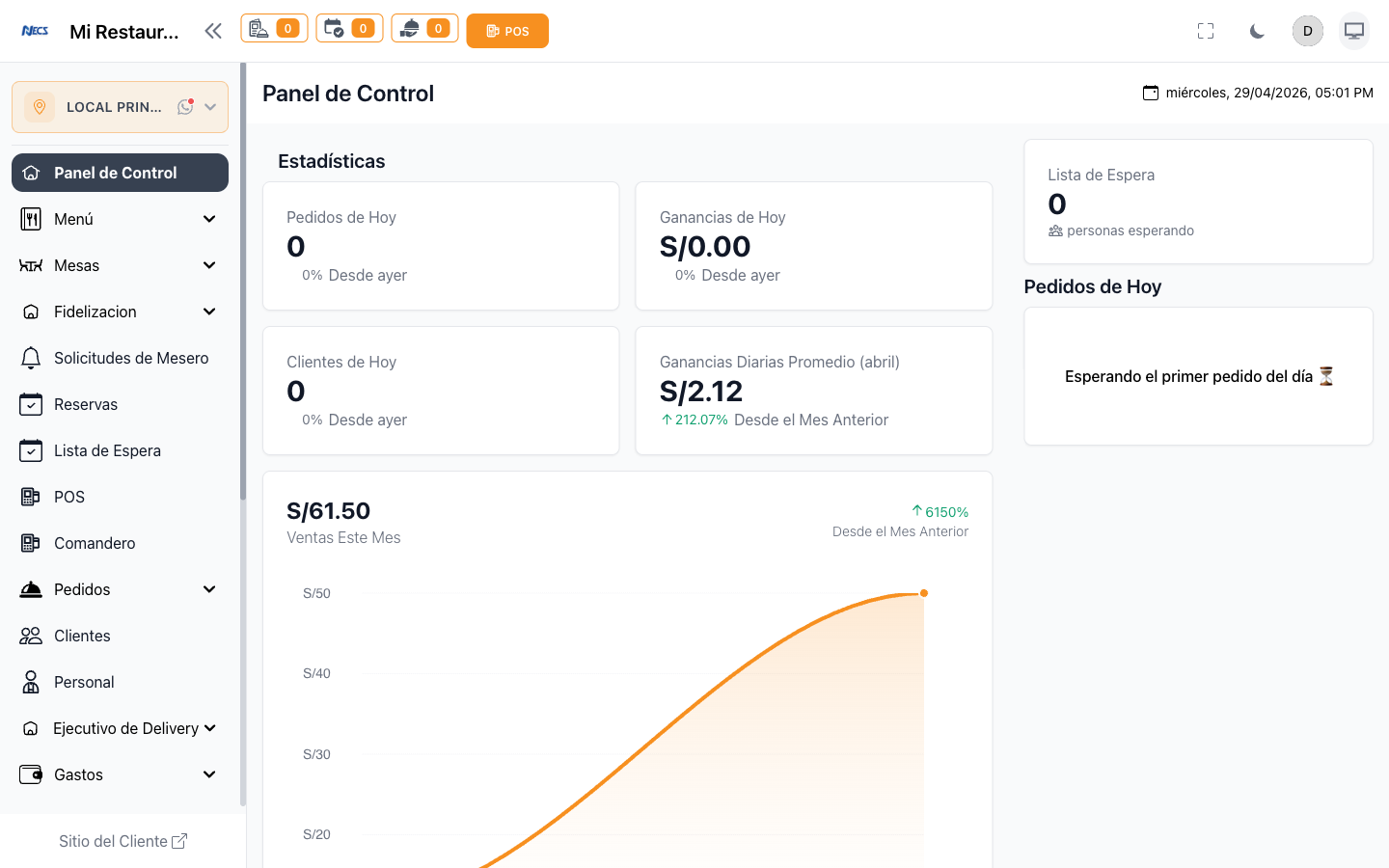Click the WhatsApp status icon in the local selector
The image size is (1389, 868).
(x=185, y=107)
